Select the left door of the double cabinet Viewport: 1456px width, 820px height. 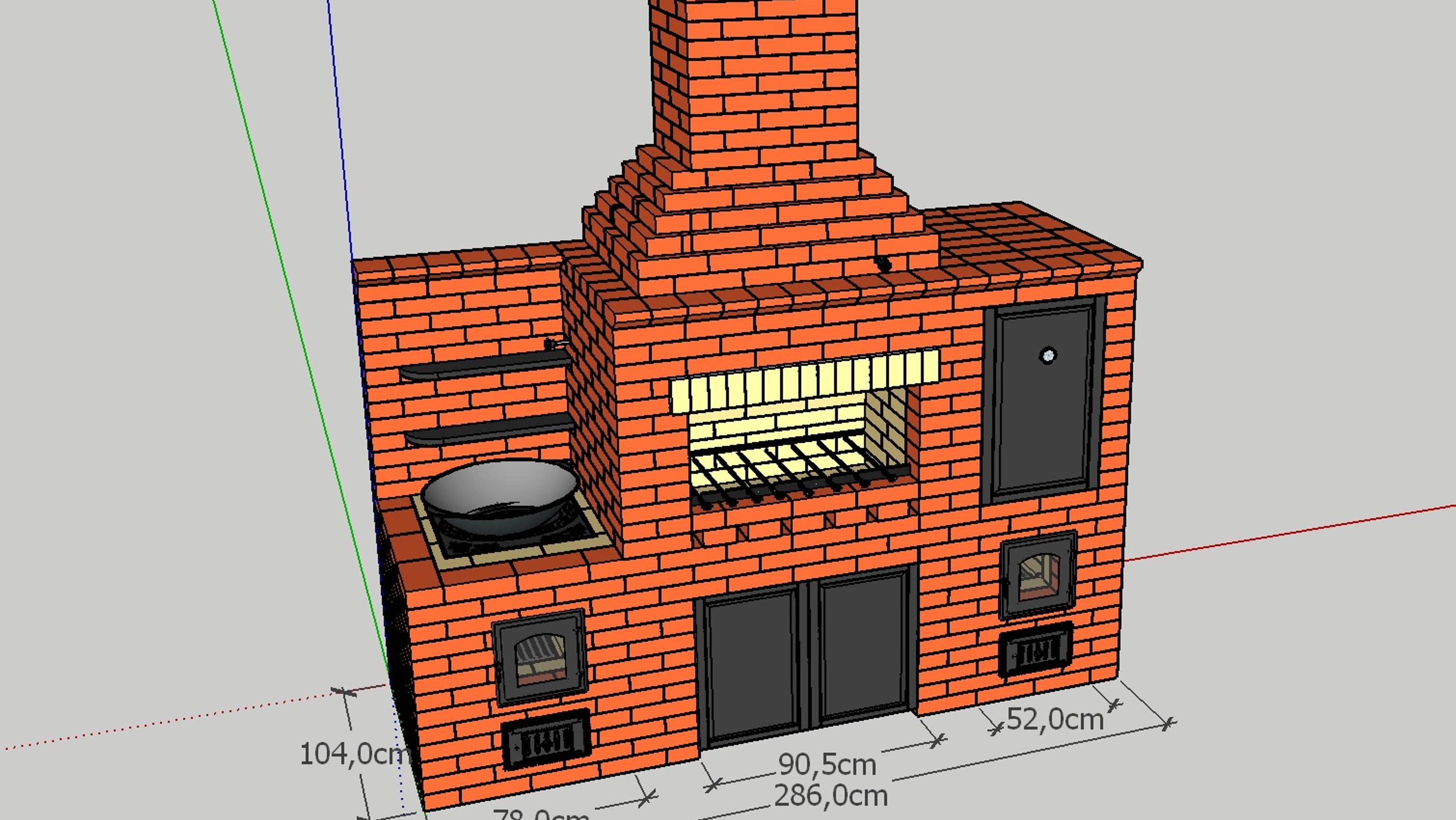[752, 667]
